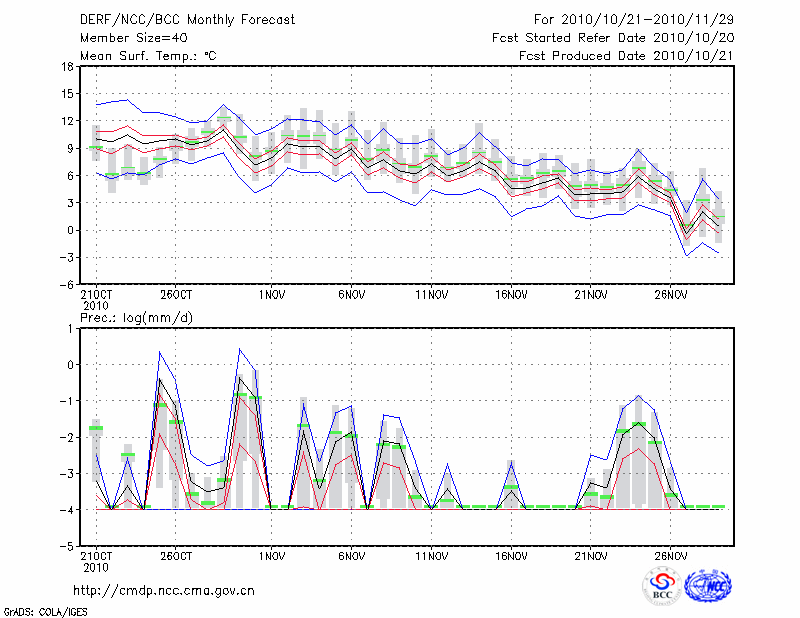The width and height of the screenshot is (800, 618).
Task: Click the 18 value on temperature y-axis
Action: pos(67,67)
